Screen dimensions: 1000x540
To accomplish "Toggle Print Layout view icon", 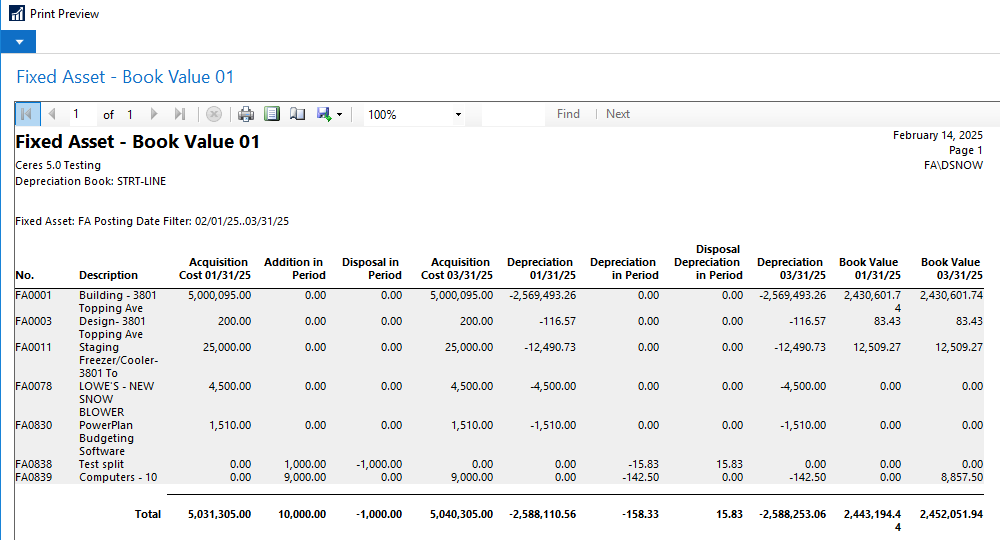I will (x=271, y=114).
